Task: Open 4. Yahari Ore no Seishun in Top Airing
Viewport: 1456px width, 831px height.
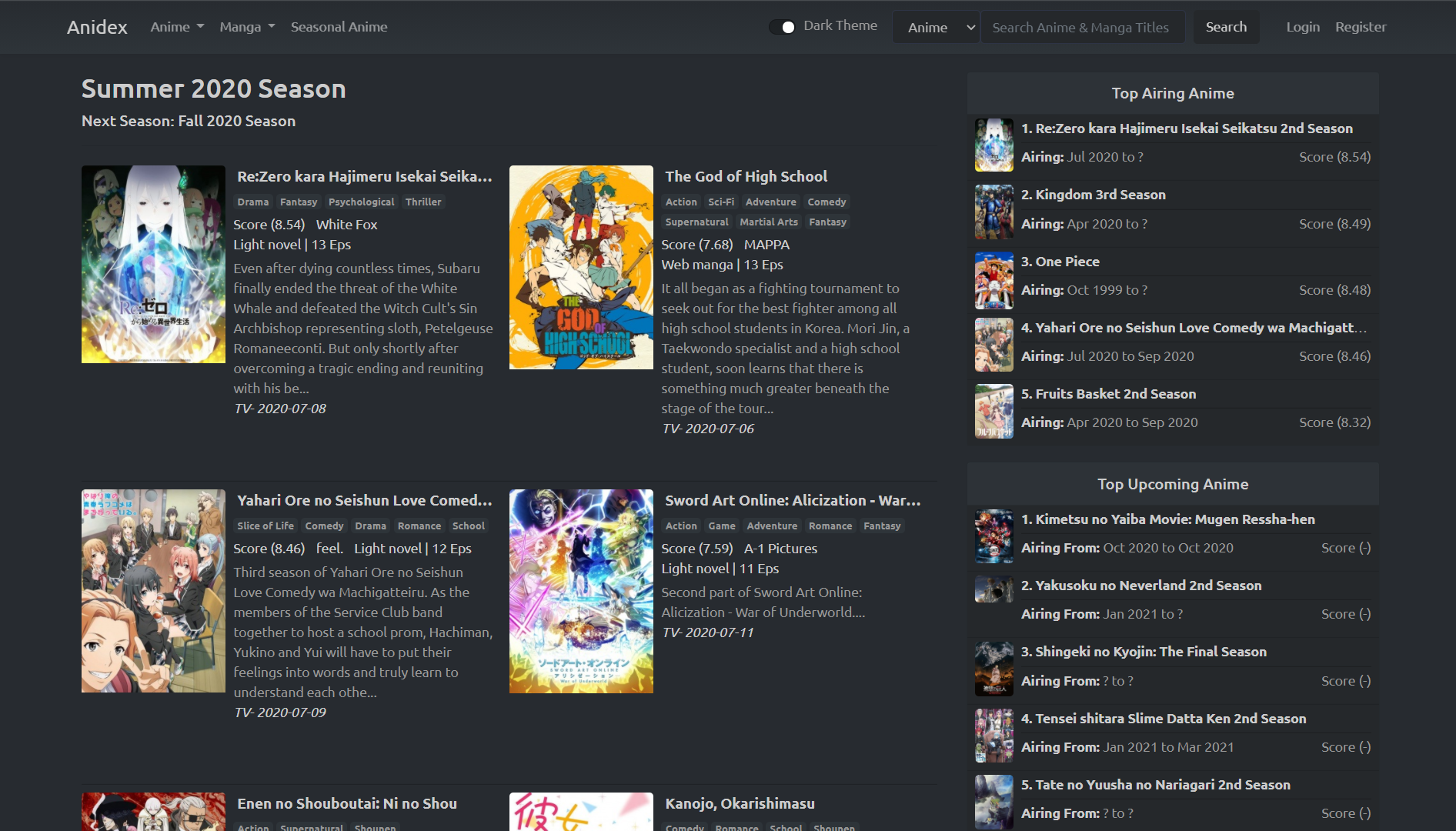Action: (1194, 328)
